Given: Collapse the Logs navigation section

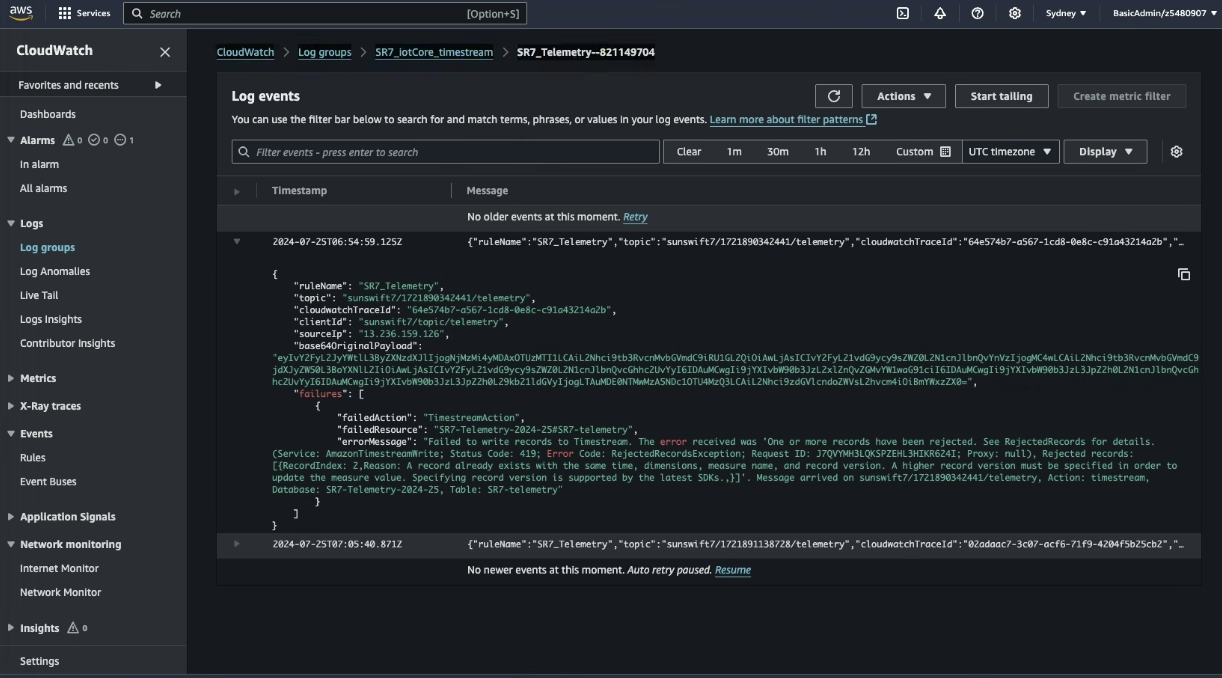Looking at the screenshot, I should click(x=11, y=223).
